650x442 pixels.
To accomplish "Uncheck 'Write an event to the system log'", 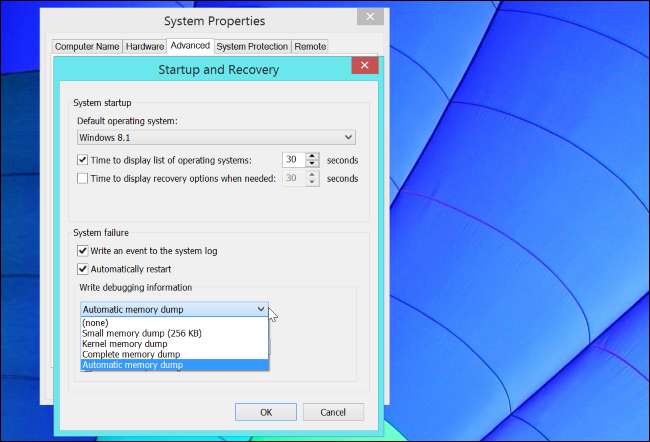I will tap(83, 250).
